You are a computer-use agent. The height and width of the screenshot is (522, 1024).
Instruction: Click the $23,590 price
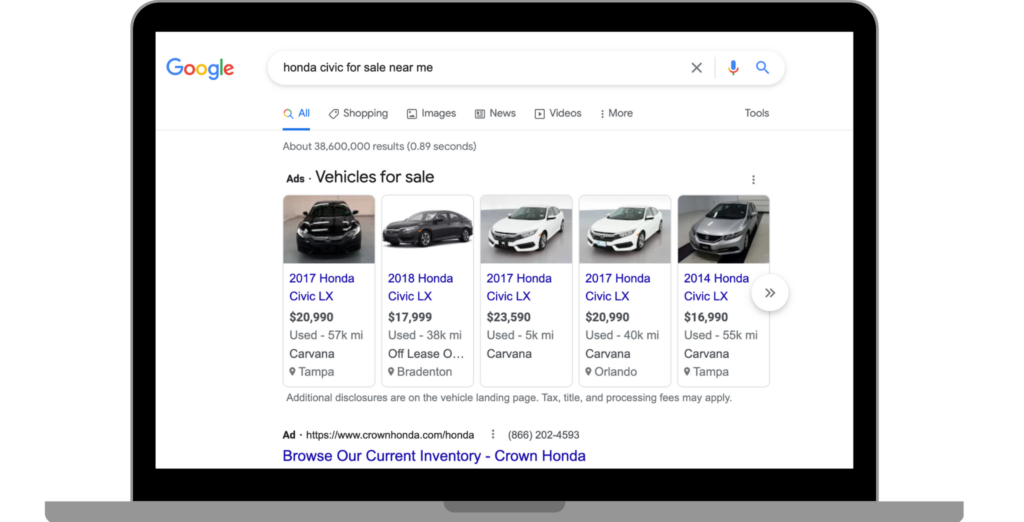tap(509, 318)
